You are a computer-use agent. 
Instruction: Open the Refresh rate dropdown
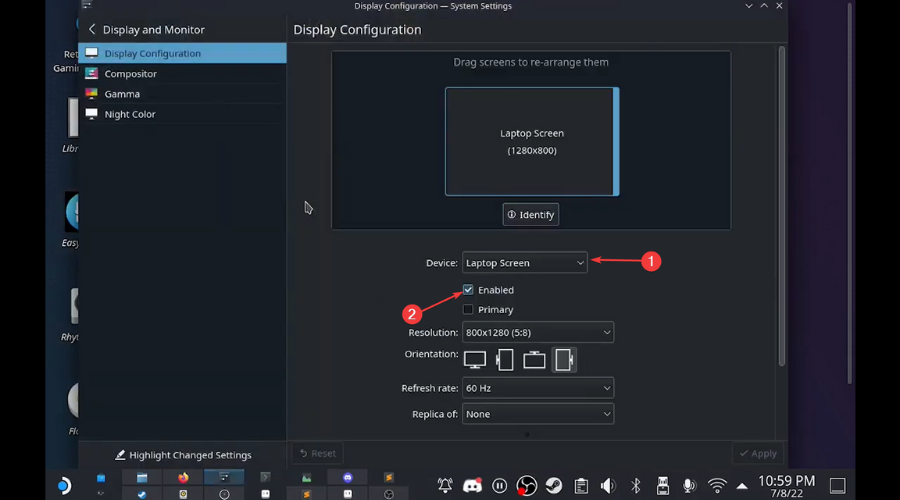[x=538, y=388]
